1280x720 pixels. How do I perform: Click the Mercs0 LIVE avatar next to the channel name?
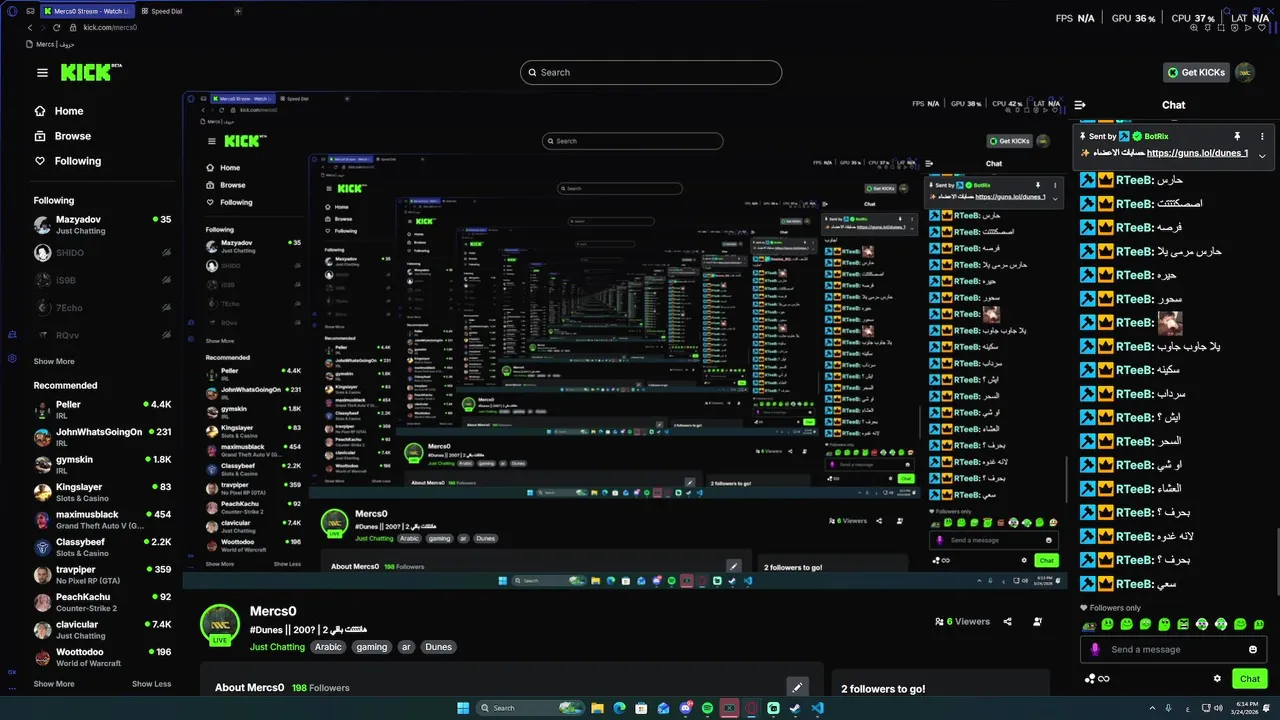click(x=220, y=625)
